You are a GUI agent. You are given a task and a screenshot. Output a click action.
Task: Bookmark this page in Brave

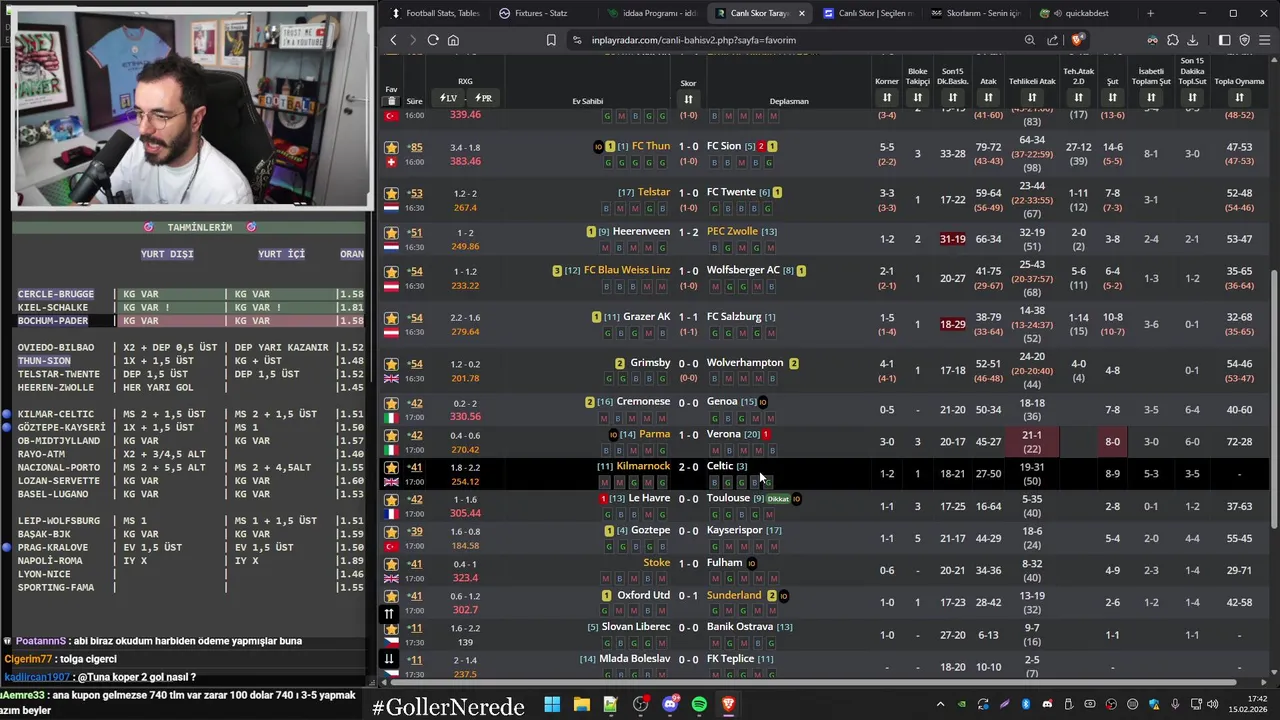(x=551, y=40)
